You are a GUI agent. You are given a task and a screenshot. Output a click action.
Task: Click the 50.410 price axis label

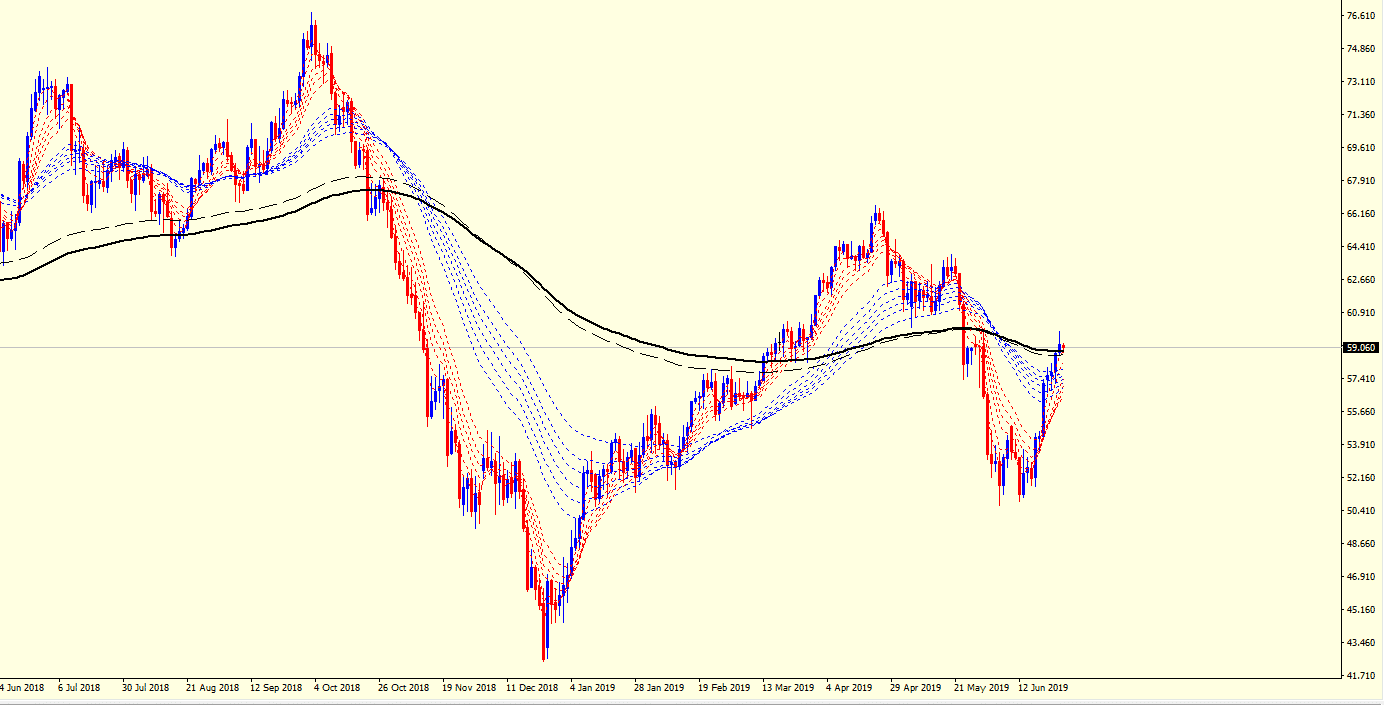1362,511
